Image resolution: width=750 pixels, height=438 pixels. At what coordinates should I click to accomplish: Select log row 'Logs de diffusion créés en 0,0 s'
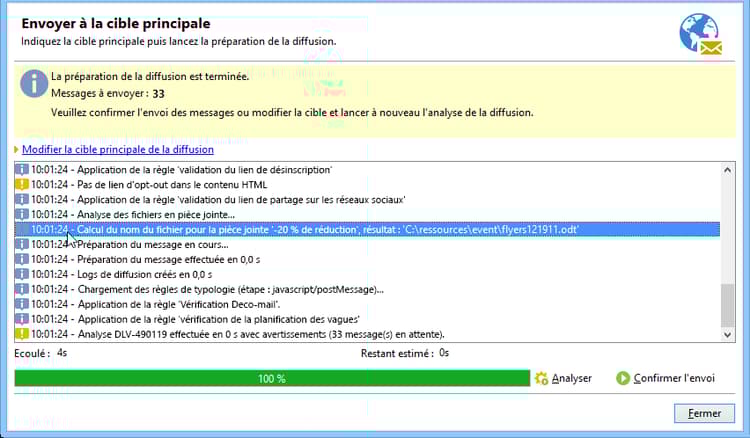click(x=367, y=274)
